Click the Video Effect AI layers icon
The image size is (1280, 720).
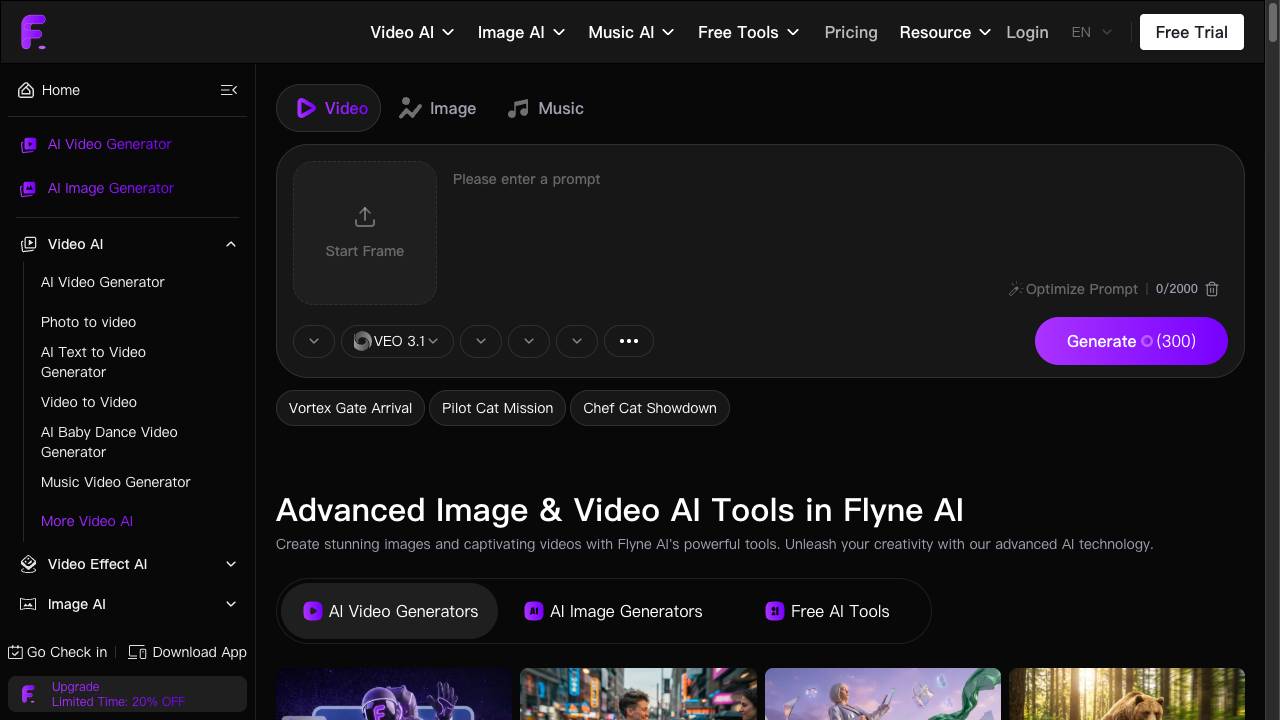tap(29, 564)
